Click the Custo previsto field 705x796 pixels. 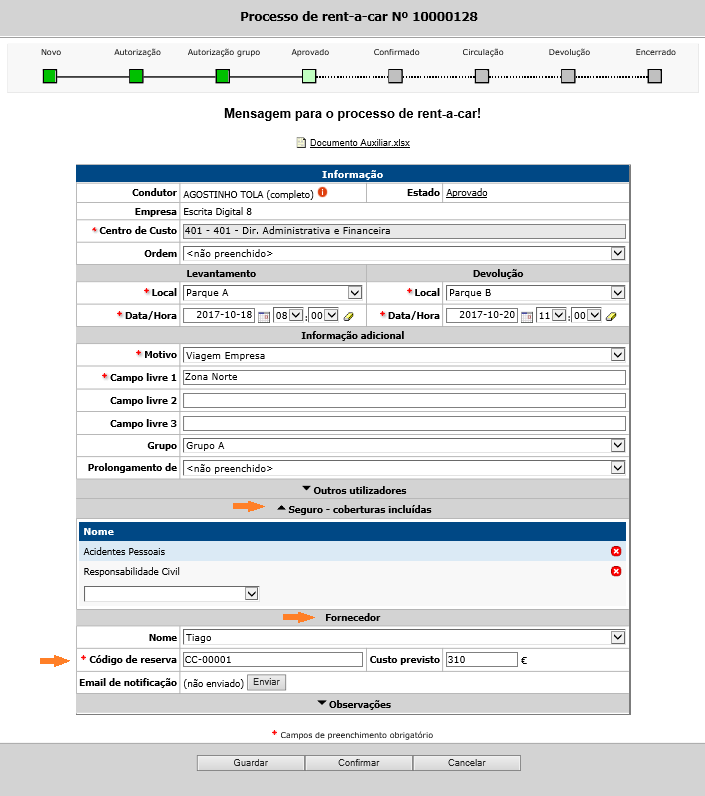pos(482,659)
